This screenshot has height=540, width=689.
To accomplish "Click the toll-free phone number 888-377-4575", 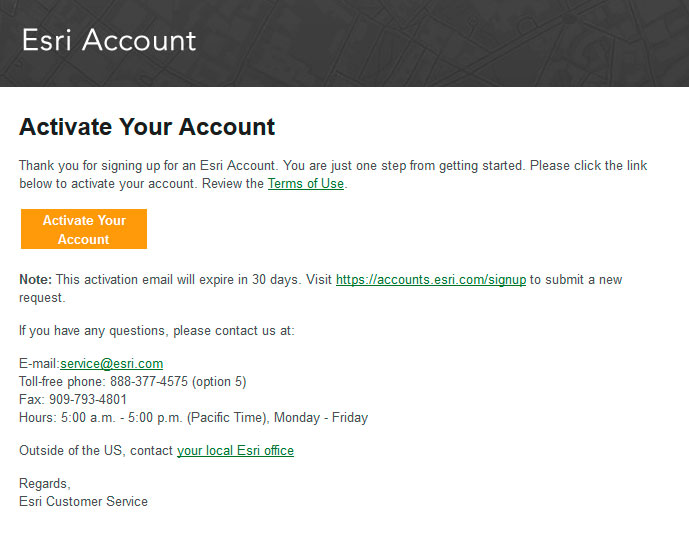I will coord(149,381).
